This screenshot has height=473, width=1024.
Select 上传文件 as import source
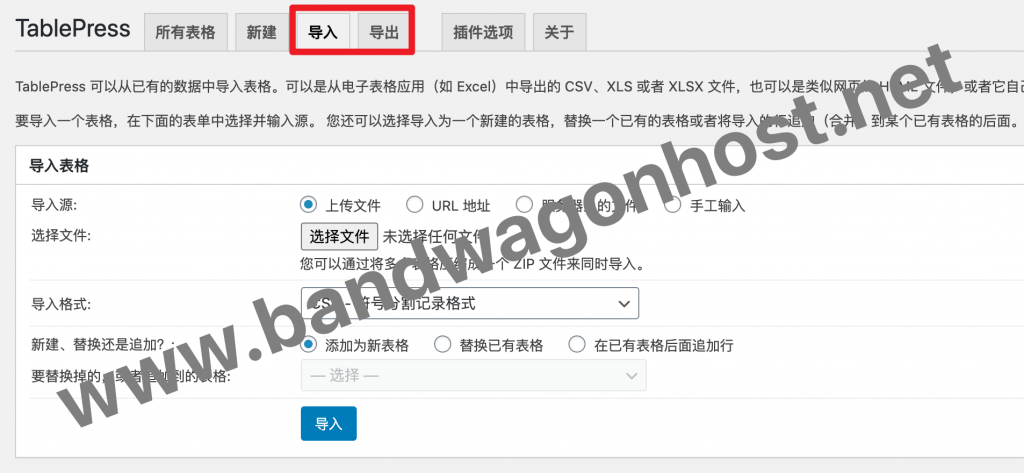click(308, 205)
